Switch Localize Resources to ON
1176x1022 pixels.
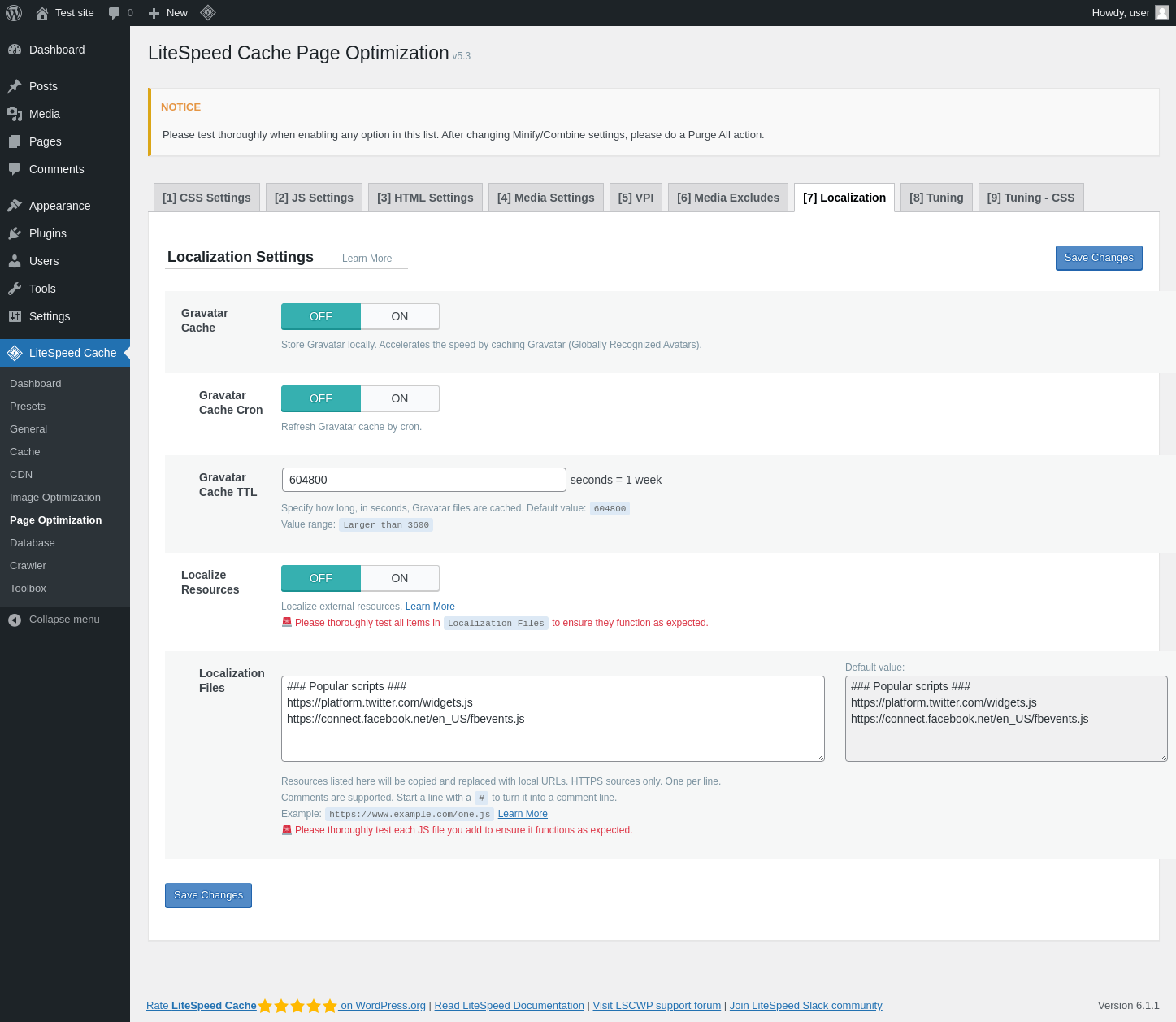[399, 578]
